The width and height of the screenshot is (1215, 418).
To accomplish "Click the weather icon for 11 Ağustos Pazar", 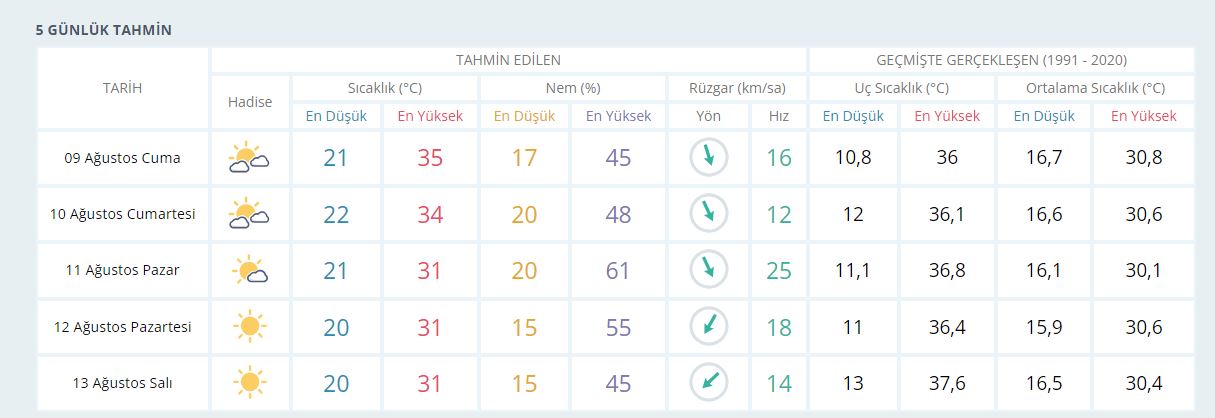I will [248, 270].
